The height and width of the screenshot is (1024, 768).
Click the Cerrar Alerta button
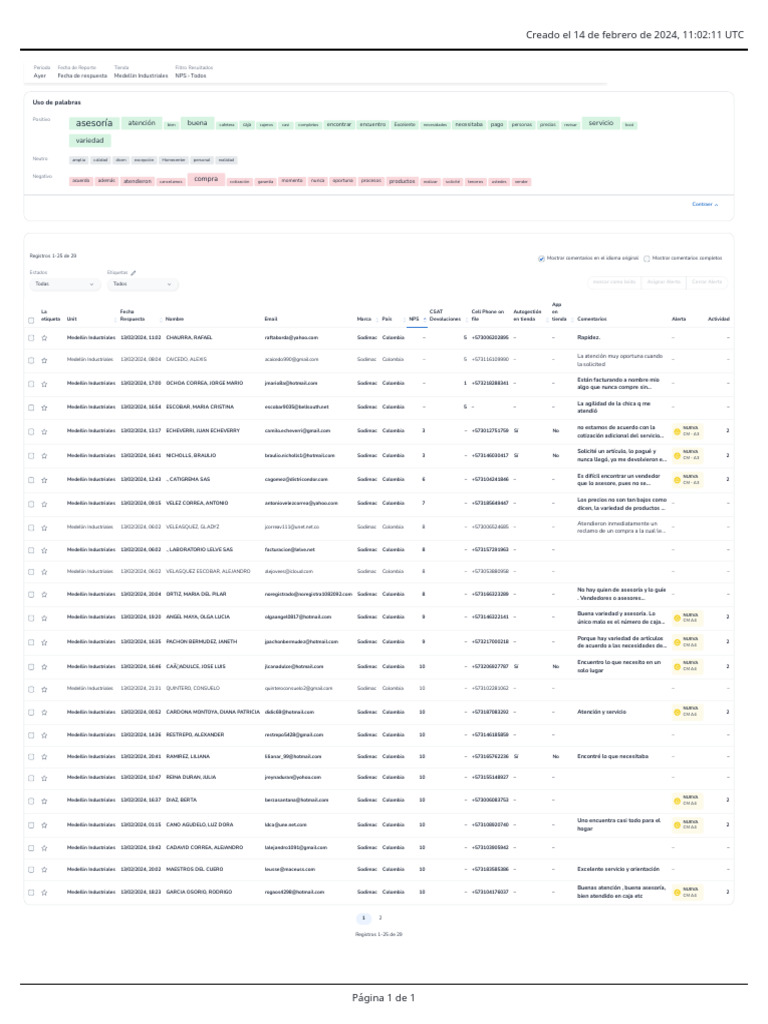pyautogui.click(x=707, y=282)
